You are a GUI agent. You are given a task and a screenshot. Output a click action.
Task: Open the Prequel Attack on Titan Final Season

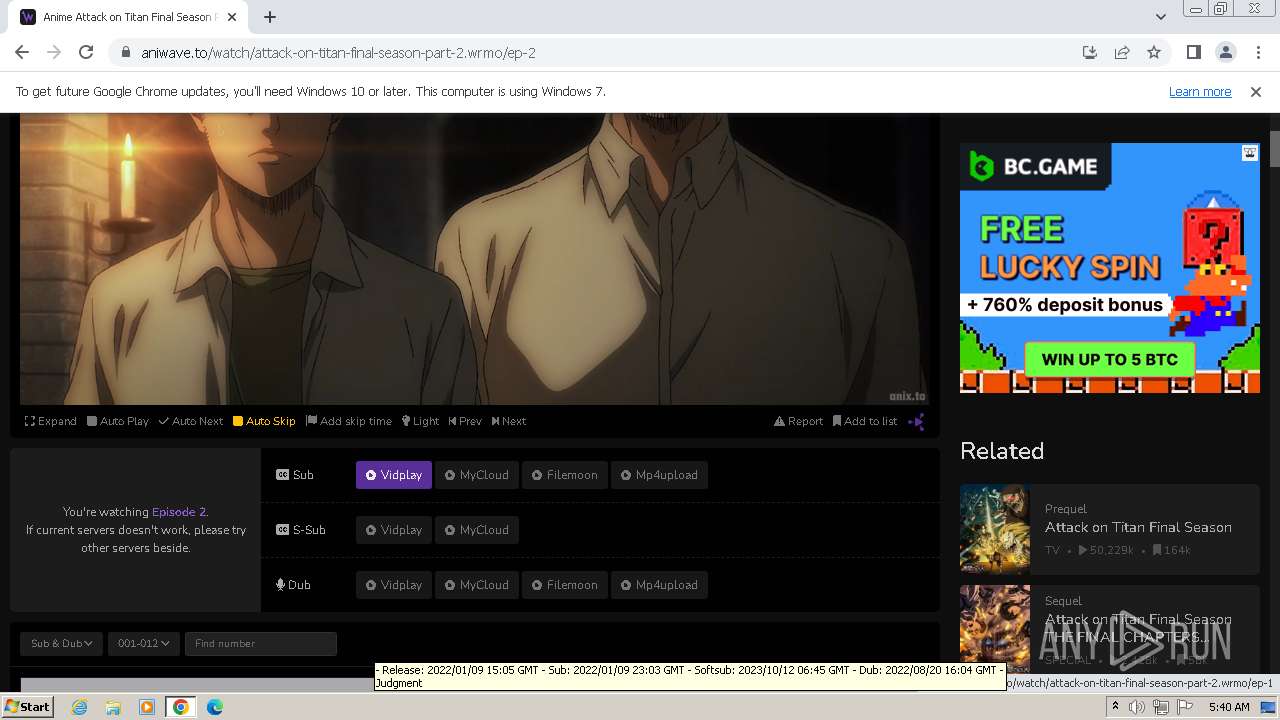[x=1138, y=527]
